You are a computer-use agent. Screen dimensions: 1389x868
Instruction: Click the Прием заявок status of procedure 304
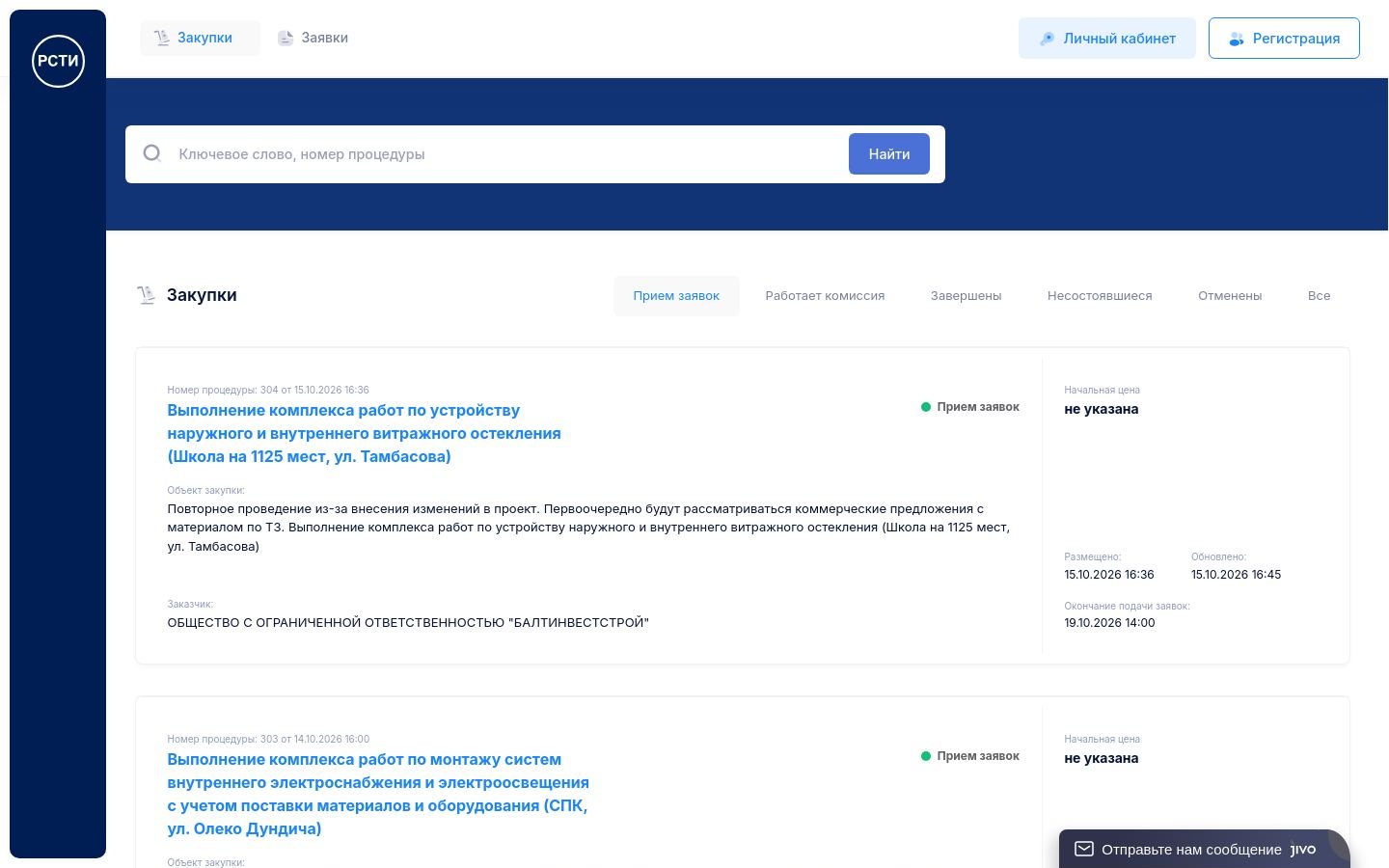click(x=970, y=407)
